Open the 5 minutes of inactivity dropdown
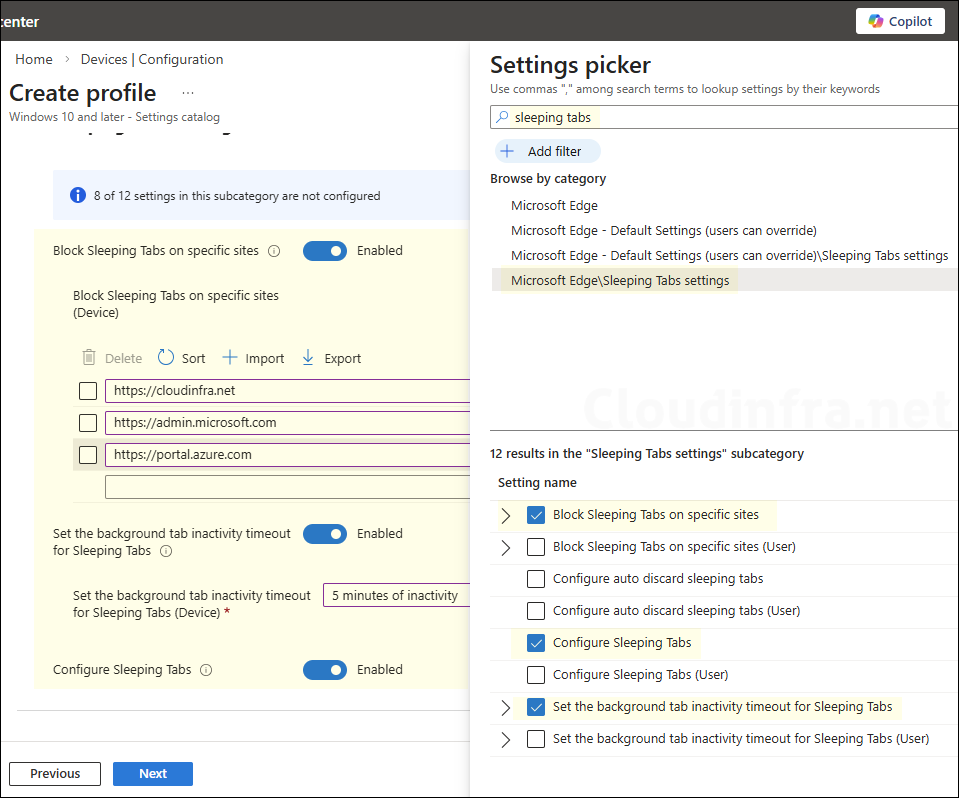The height and width of the screenshot is (798, 959). click(396, 595)
